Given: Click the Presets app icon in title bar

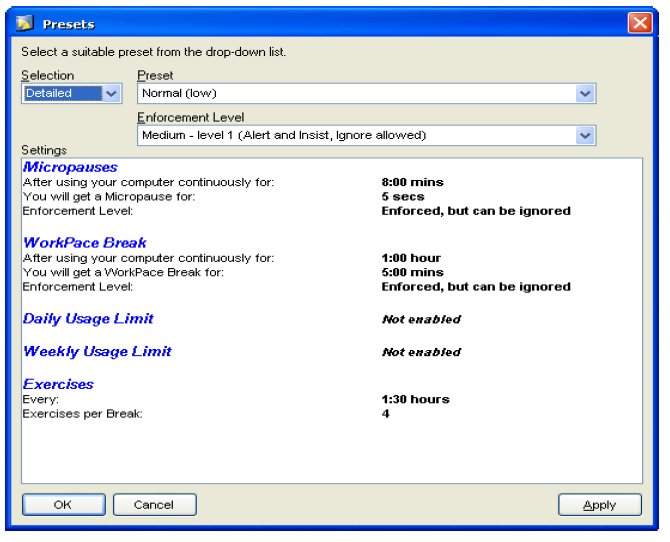Looking at the screenshot, I should click(25, 23).
